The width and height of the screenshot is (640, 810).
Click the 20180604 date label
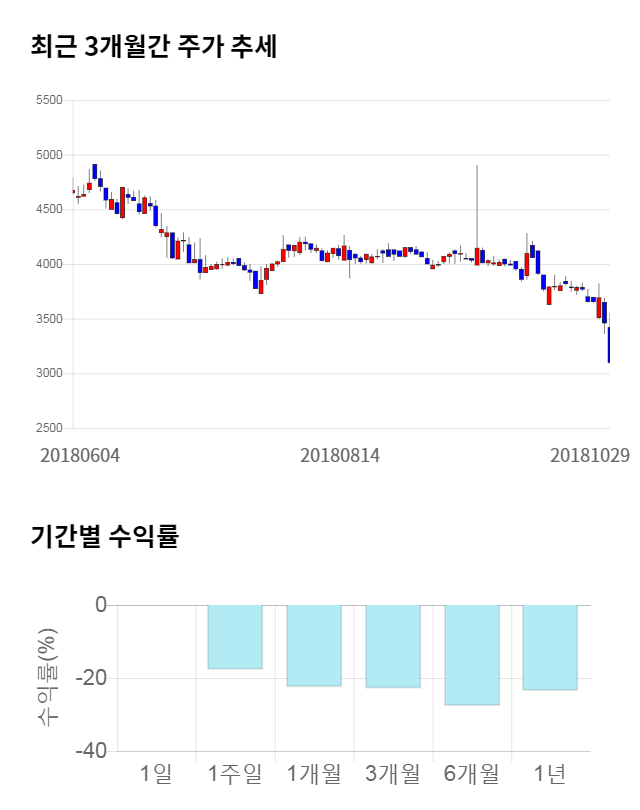pos(80,455)
